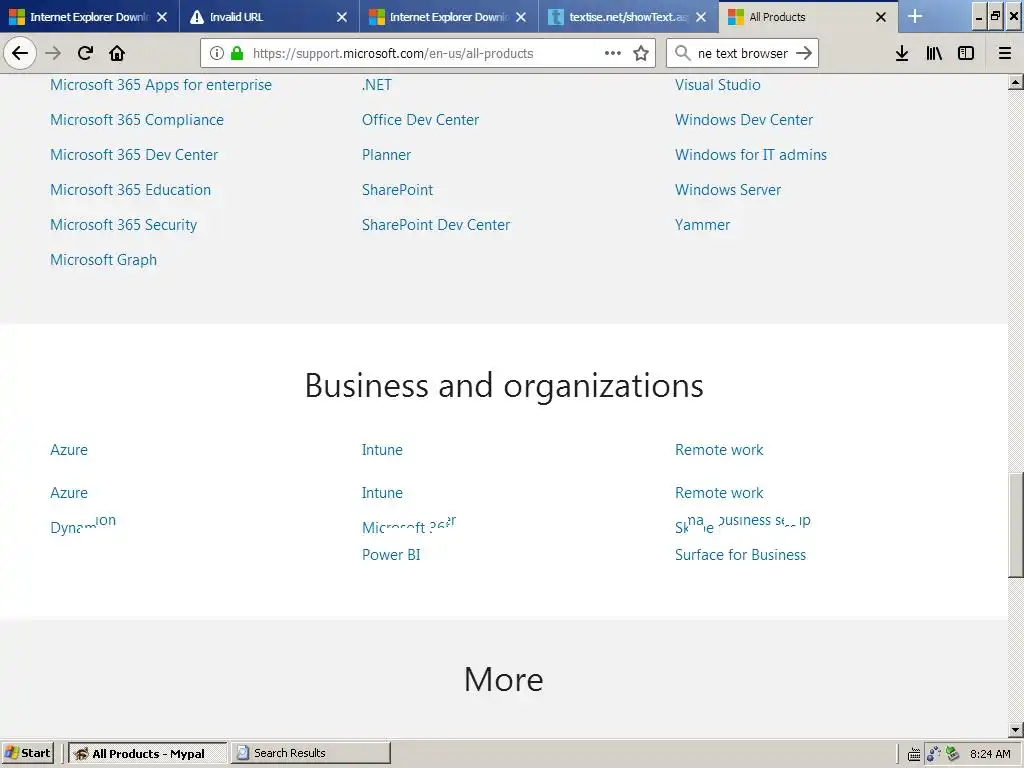Open the Windows Start menu
The height and width of the screenshot is (768, 1024).
point(27,753)
